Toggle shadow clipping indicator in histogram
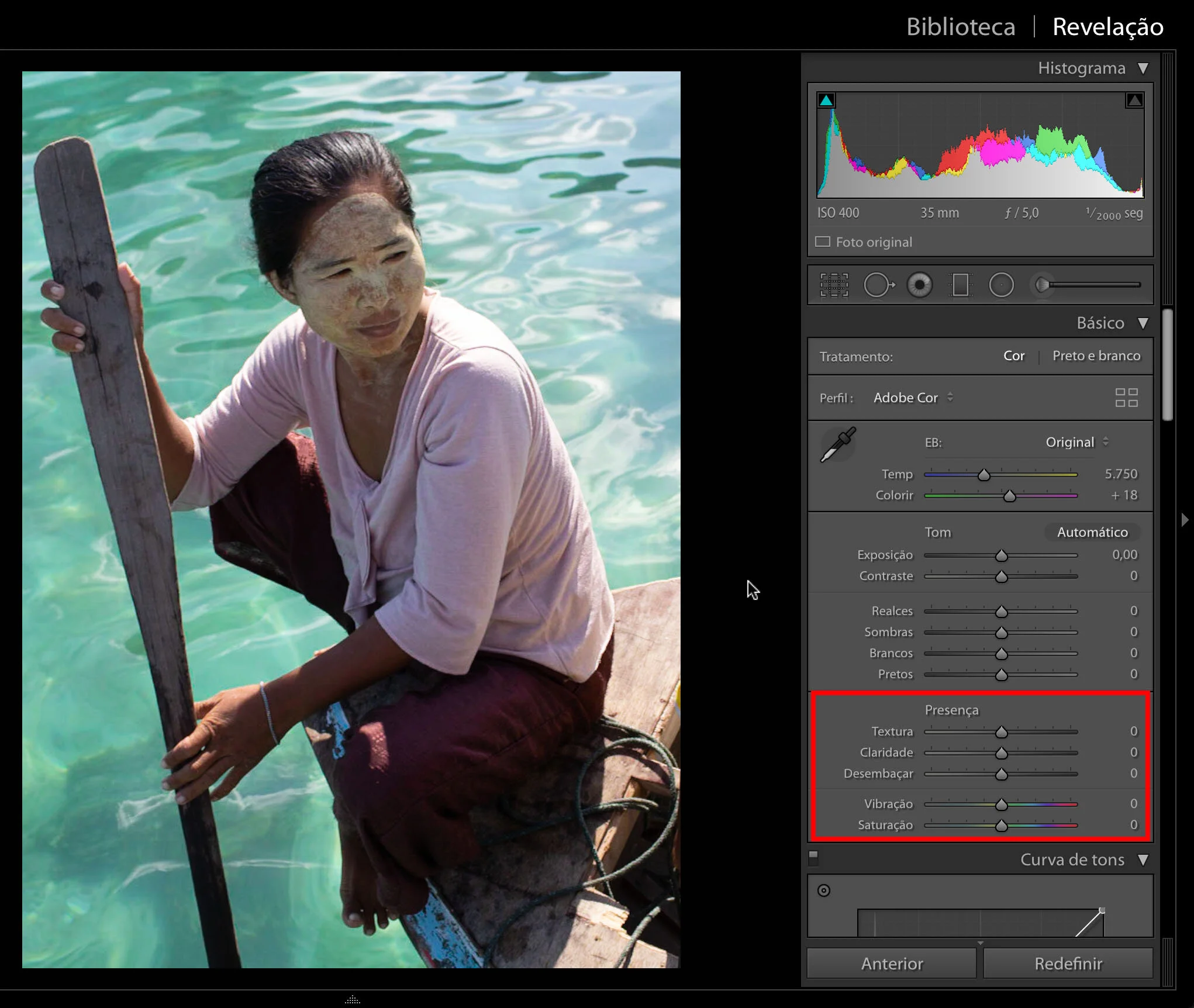 click(x=826, y=101)
